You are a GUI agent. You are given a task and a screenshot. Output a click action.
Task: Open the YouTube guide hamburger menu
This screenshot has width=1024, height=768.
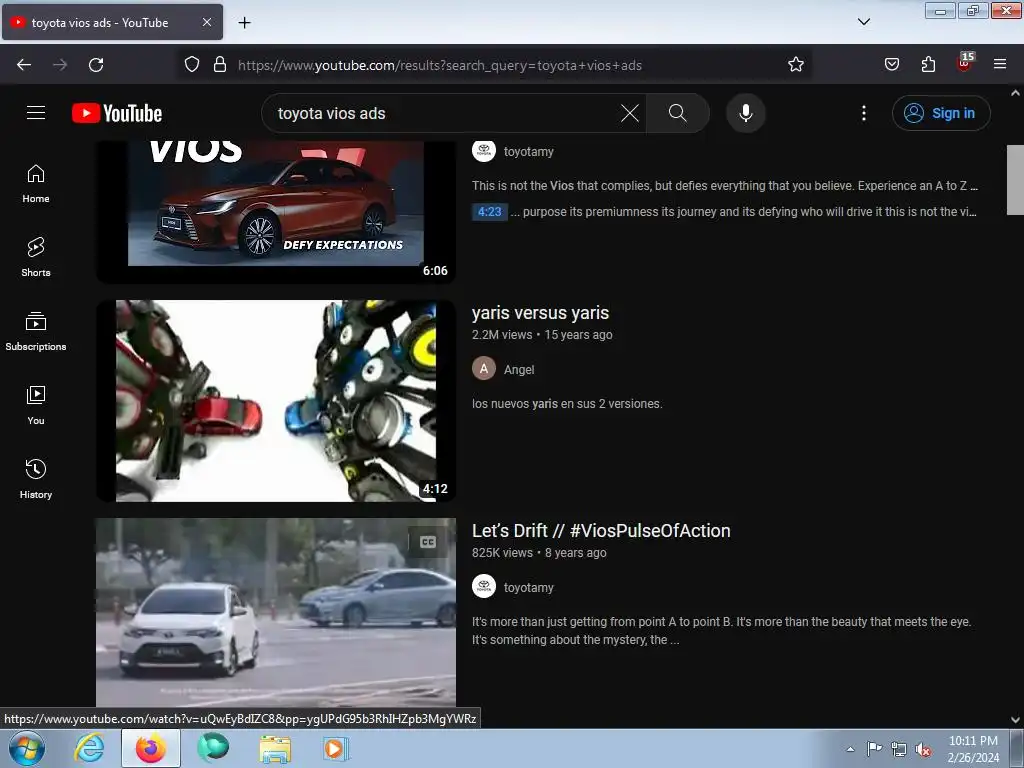tap(36, 113)
